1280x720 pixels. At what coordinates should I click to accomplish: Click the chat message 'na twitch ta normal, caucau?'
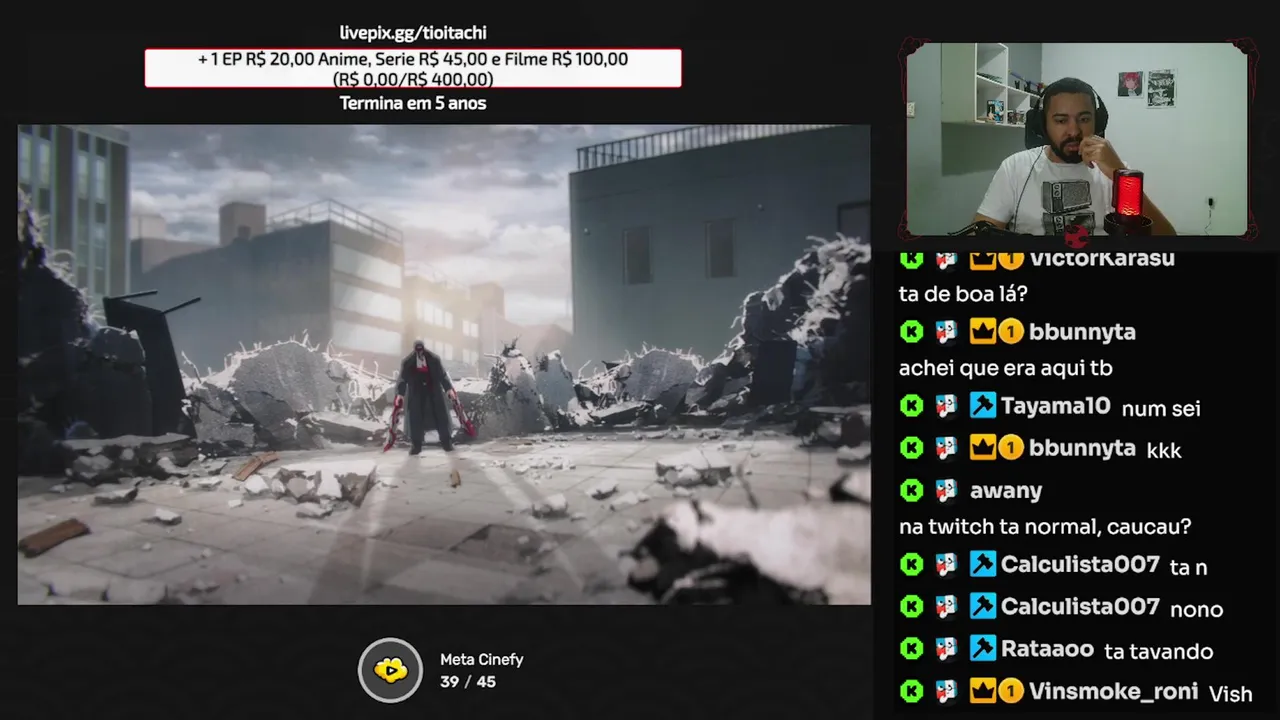(x=1045, y=527)
